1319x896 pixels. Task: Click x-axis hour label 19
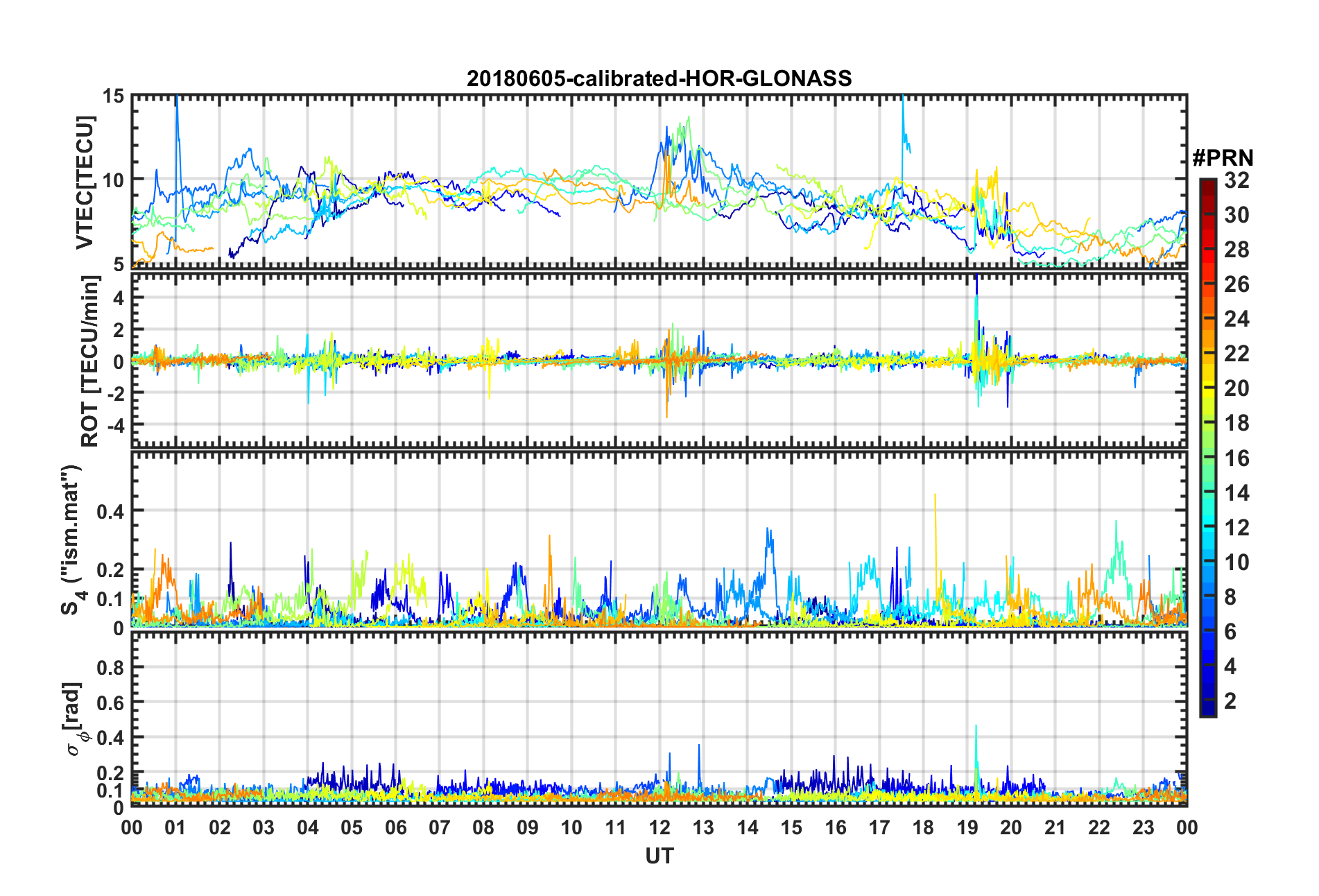pos(967,827)
